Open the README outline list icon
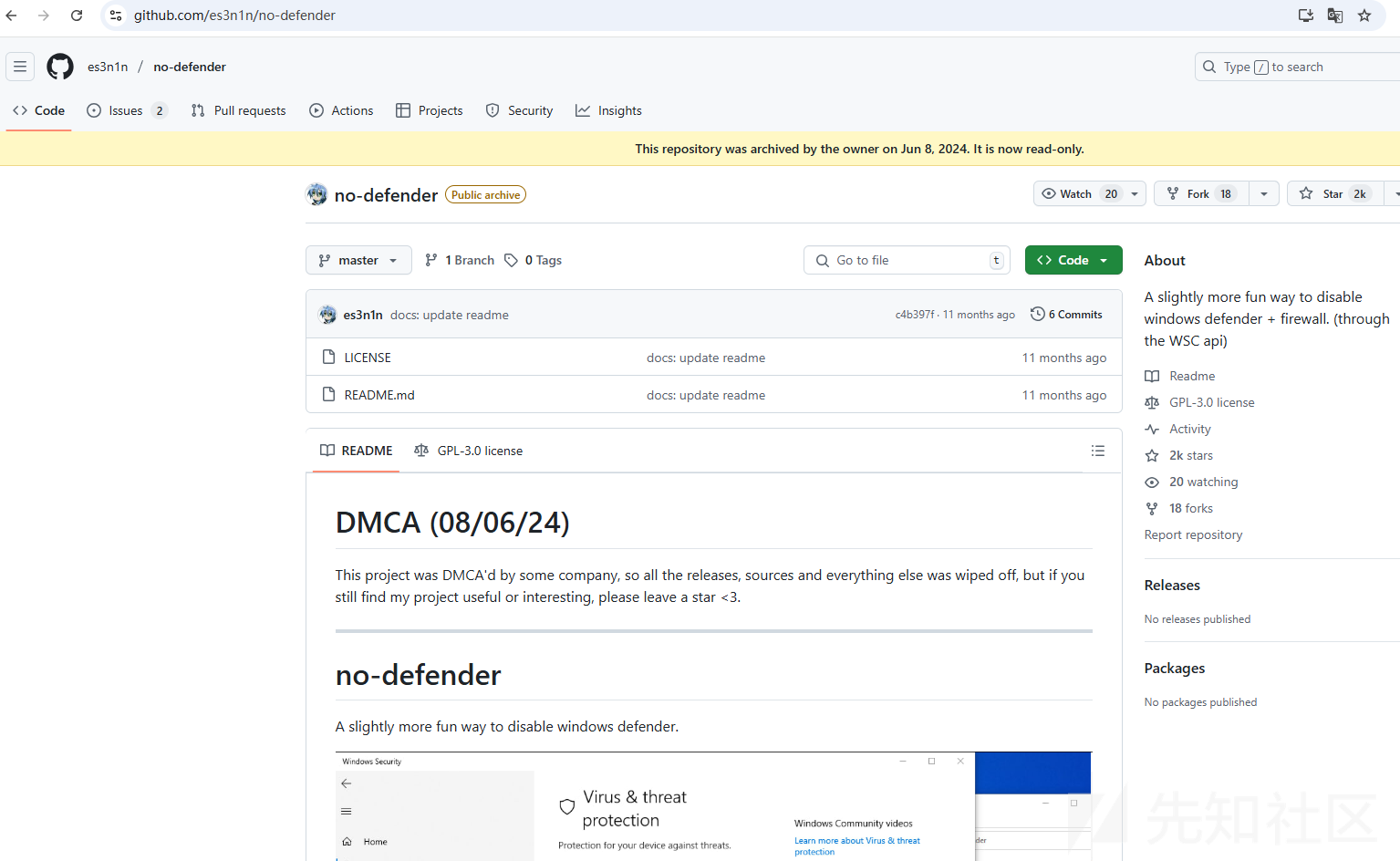 coord(1098,451)
